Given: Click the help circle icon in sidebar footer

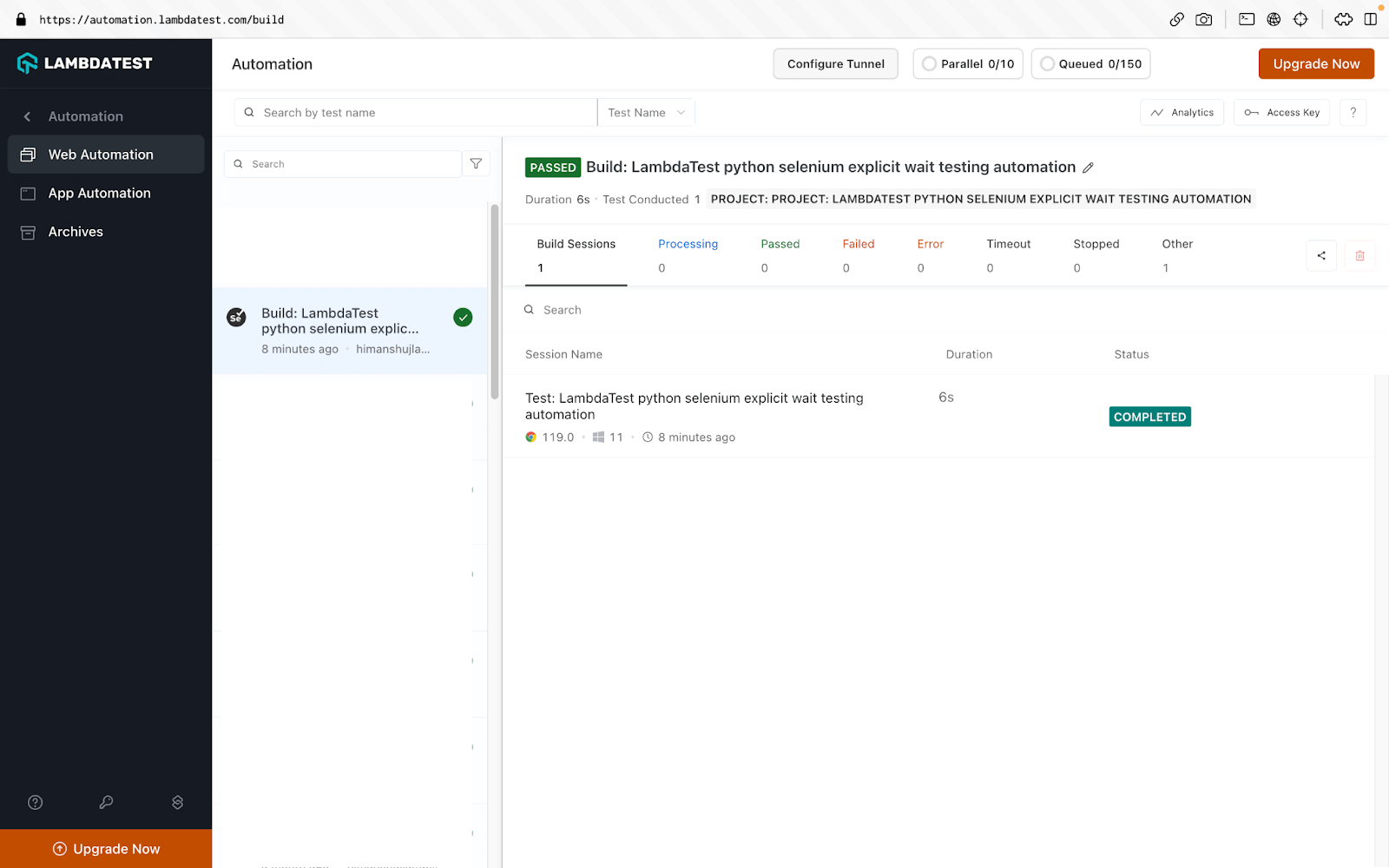Looking at the screenshot, I should 36,802.
